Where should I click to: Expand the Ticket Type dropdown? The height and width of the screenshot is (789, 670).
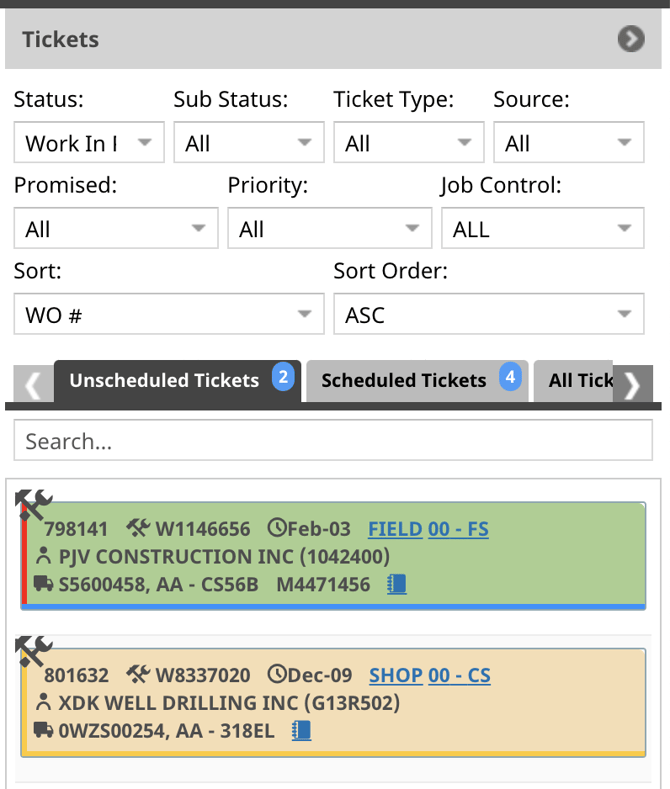coord(409,142)
